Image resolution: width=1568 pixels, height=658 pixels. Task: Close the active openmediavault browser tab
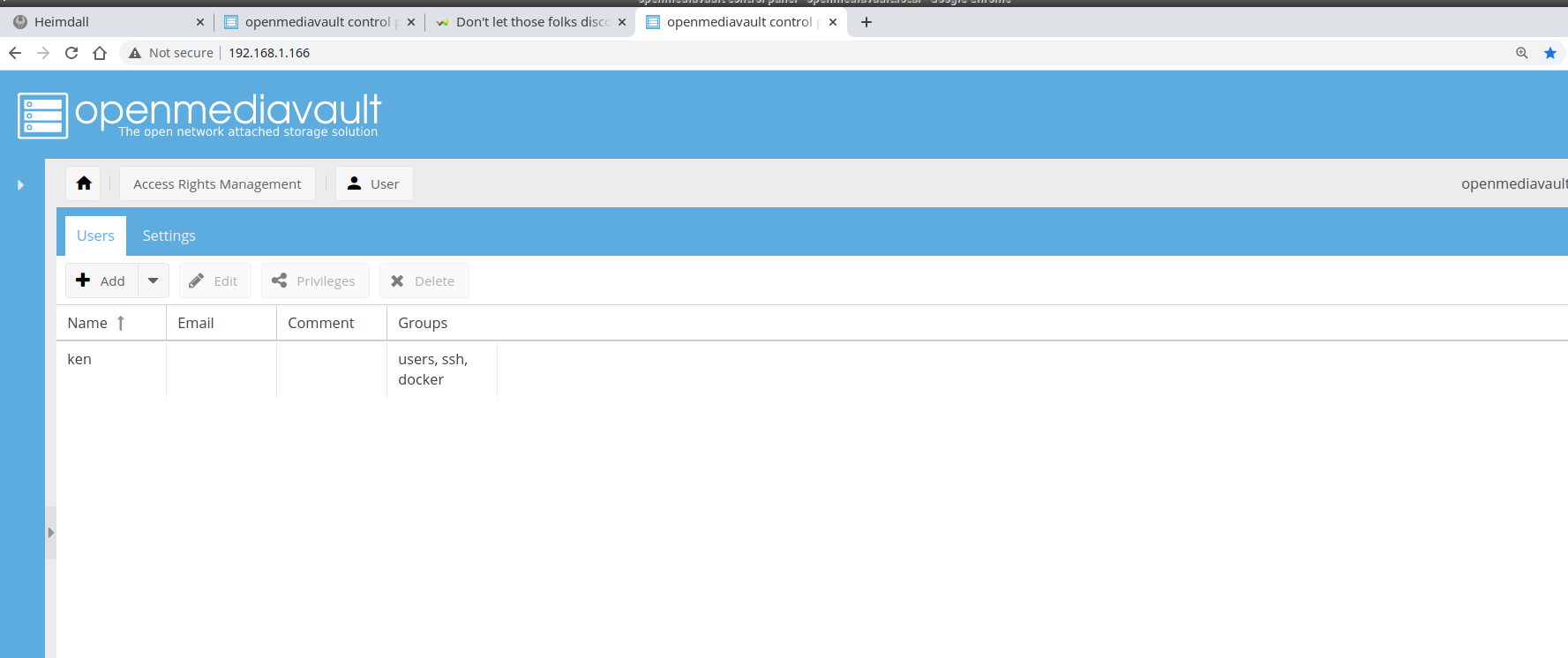tap(833, 22)
